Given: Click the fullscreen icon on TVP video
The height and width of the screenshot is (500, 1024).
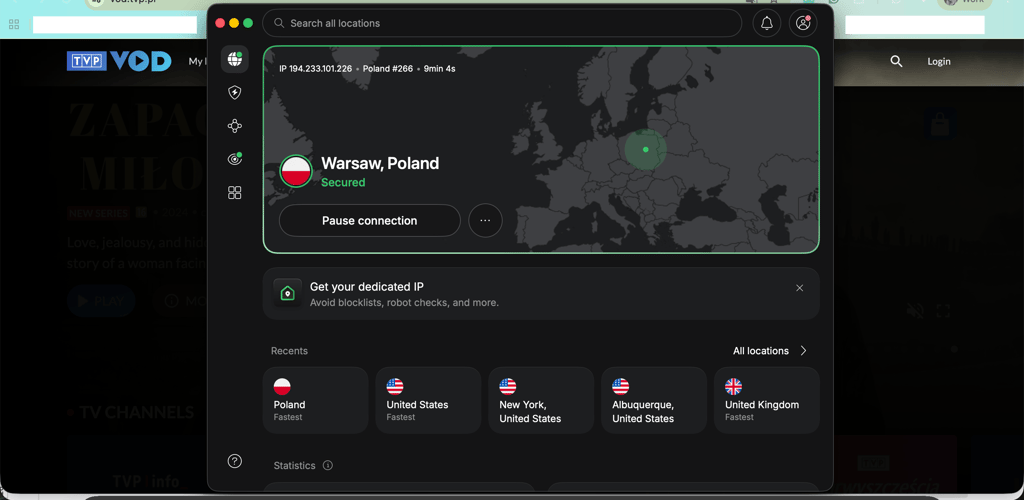Looking at the screenshot, I should coord(943,311).
